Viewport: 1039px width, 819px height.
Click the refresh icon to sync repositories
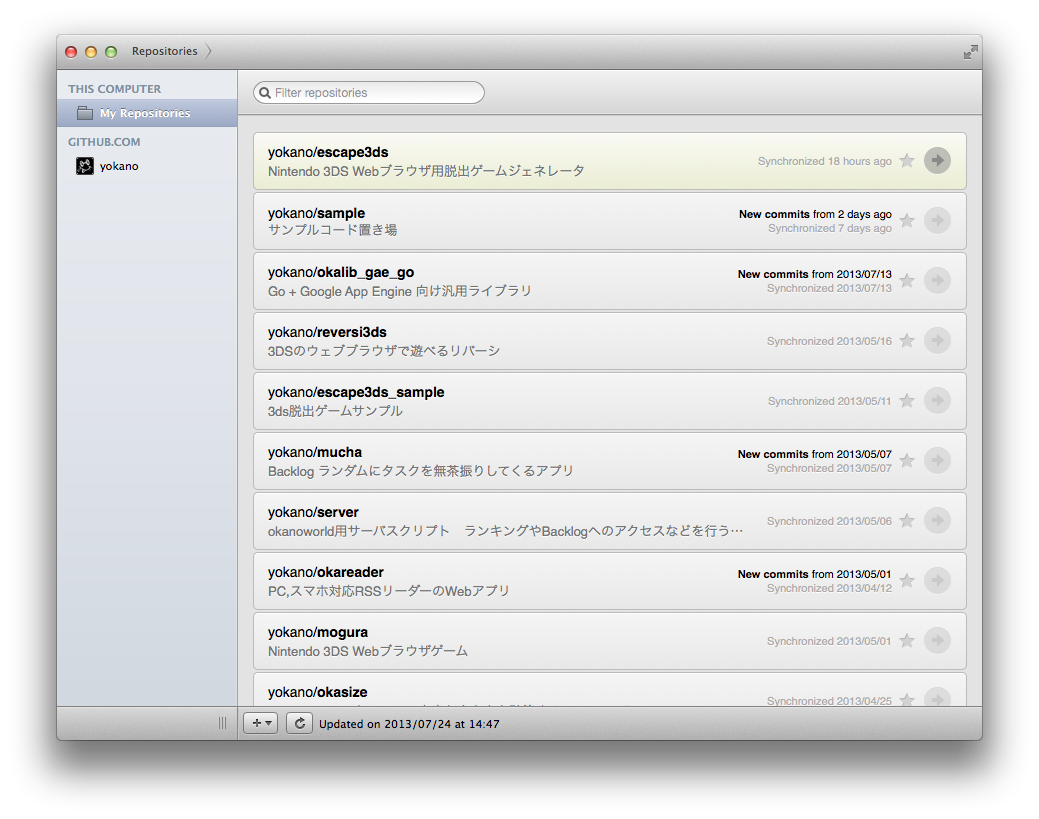coord(299,723)
